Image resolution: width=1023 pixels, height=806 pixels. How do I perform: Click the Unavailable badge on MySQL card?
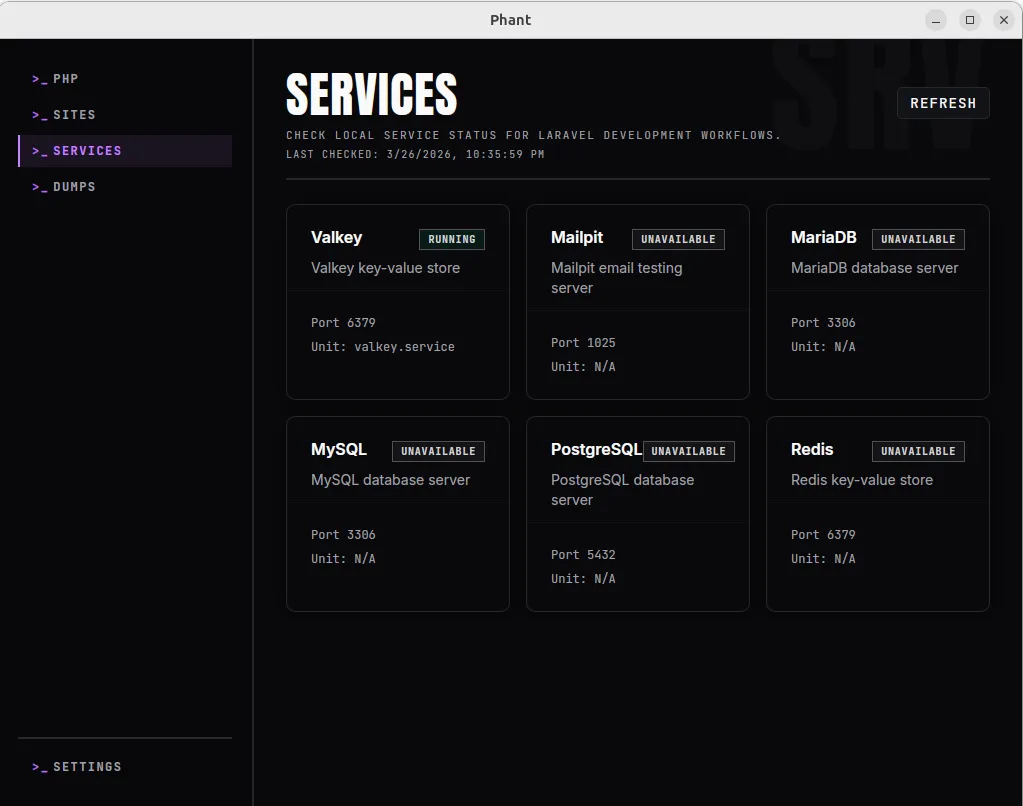(438, 452)
